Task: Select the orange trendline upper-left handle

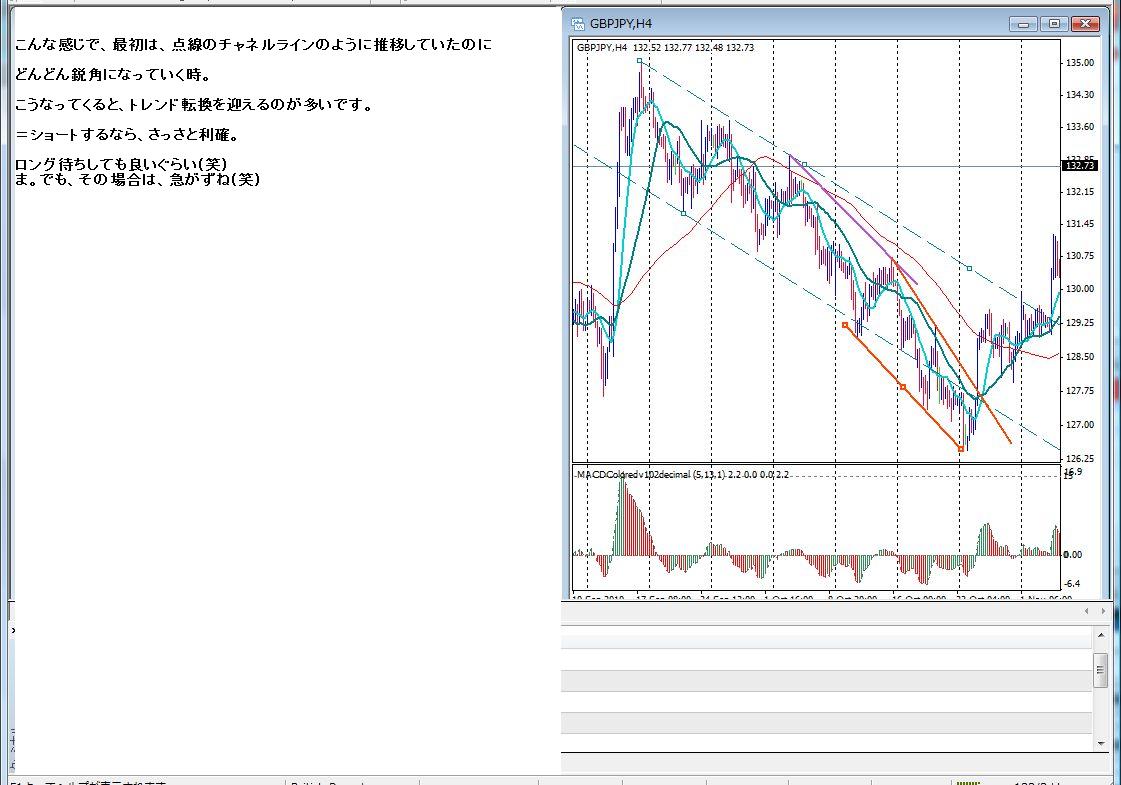Action: [x=845, y=325]
